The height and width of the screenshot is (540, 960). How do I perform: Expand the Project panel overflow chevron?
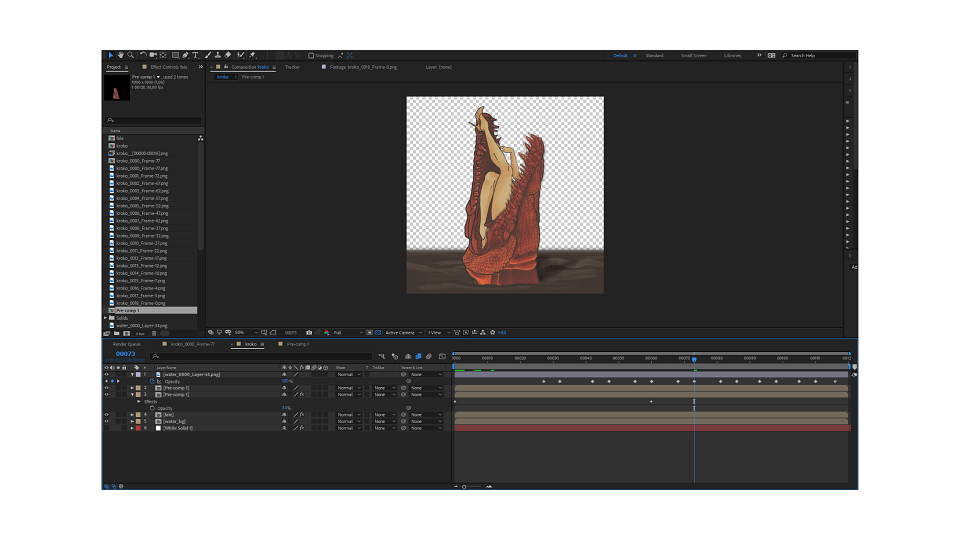(x=200, y=67)
